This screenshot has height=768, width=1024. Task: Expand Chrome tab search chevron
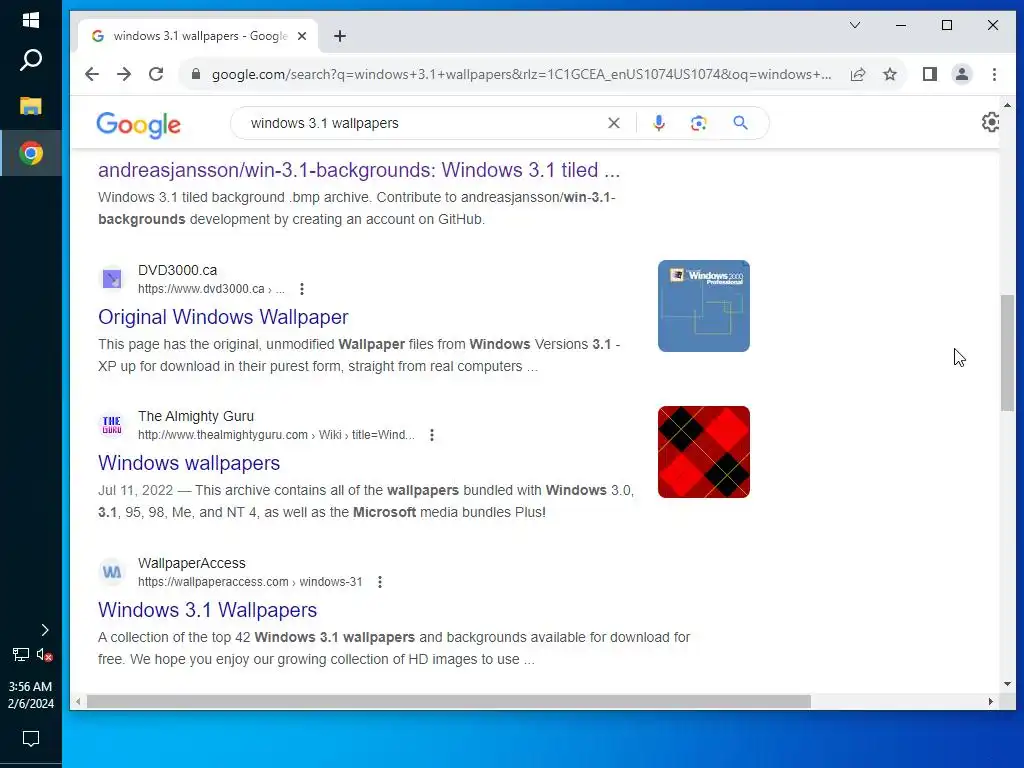854,25
